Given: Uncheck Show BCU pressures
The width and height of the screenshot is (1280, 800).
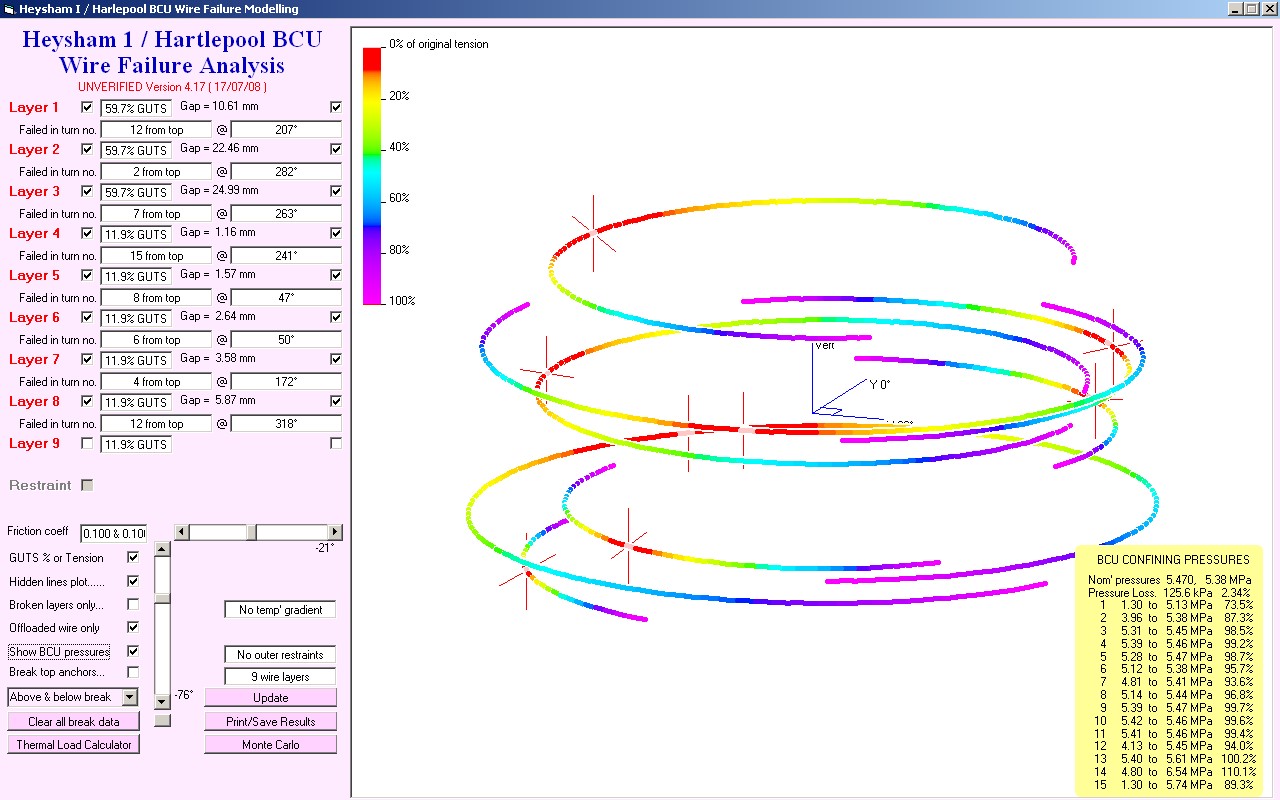Looking at the screenshot, I should [x=133, y=651].
